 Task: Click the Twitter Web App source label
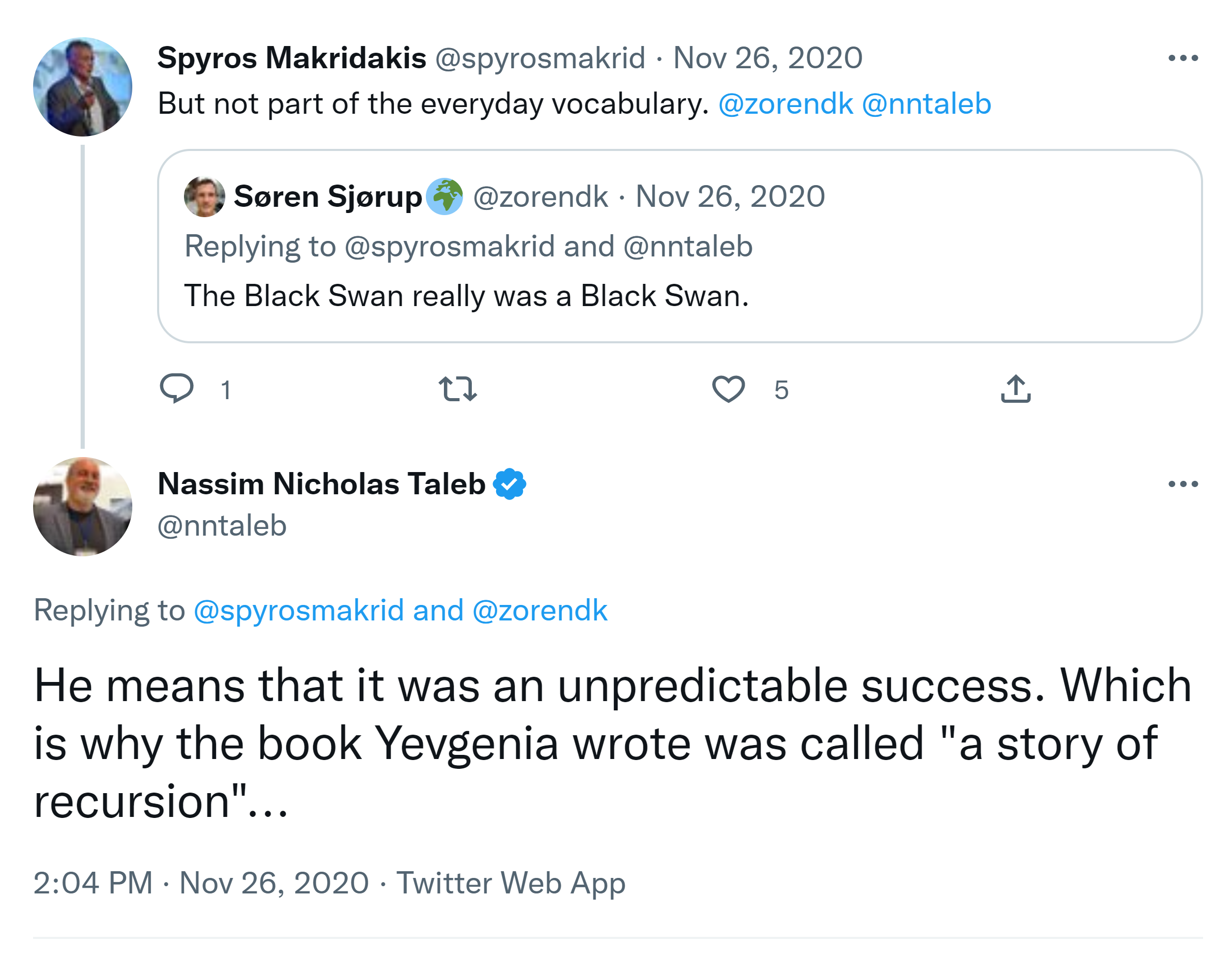[x=511, y=883]
